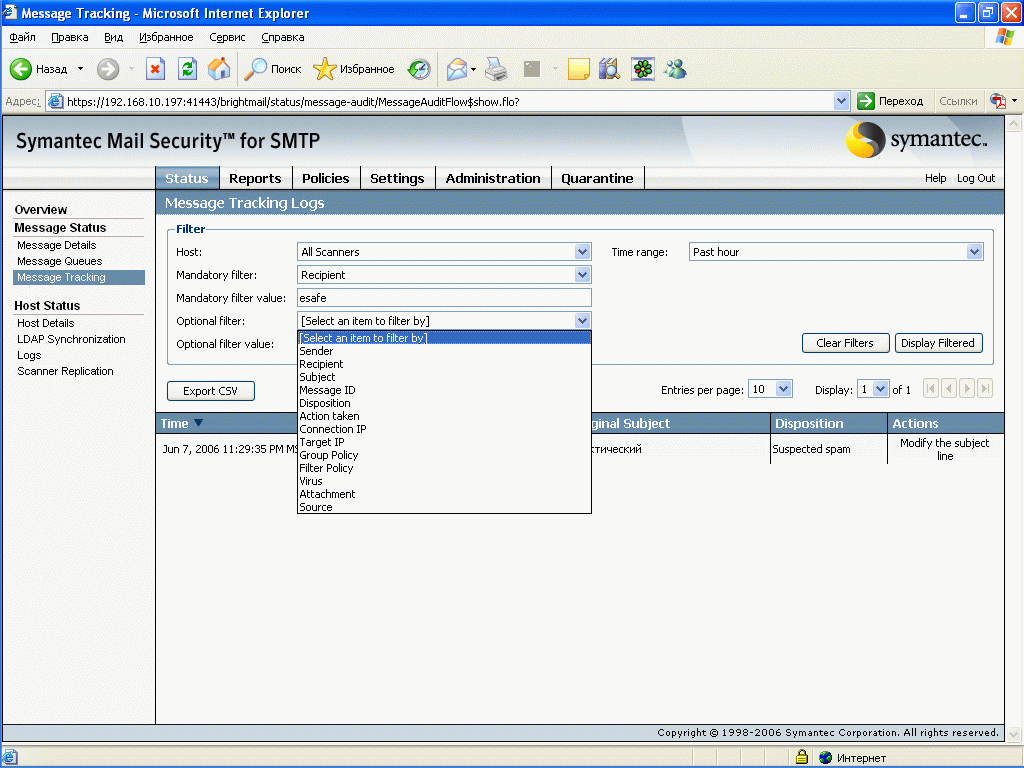Image resolution: width=1024 pixels, height=768 pixels.
Task: Click the Print icon in toolbar
Action: pos(496,69)
